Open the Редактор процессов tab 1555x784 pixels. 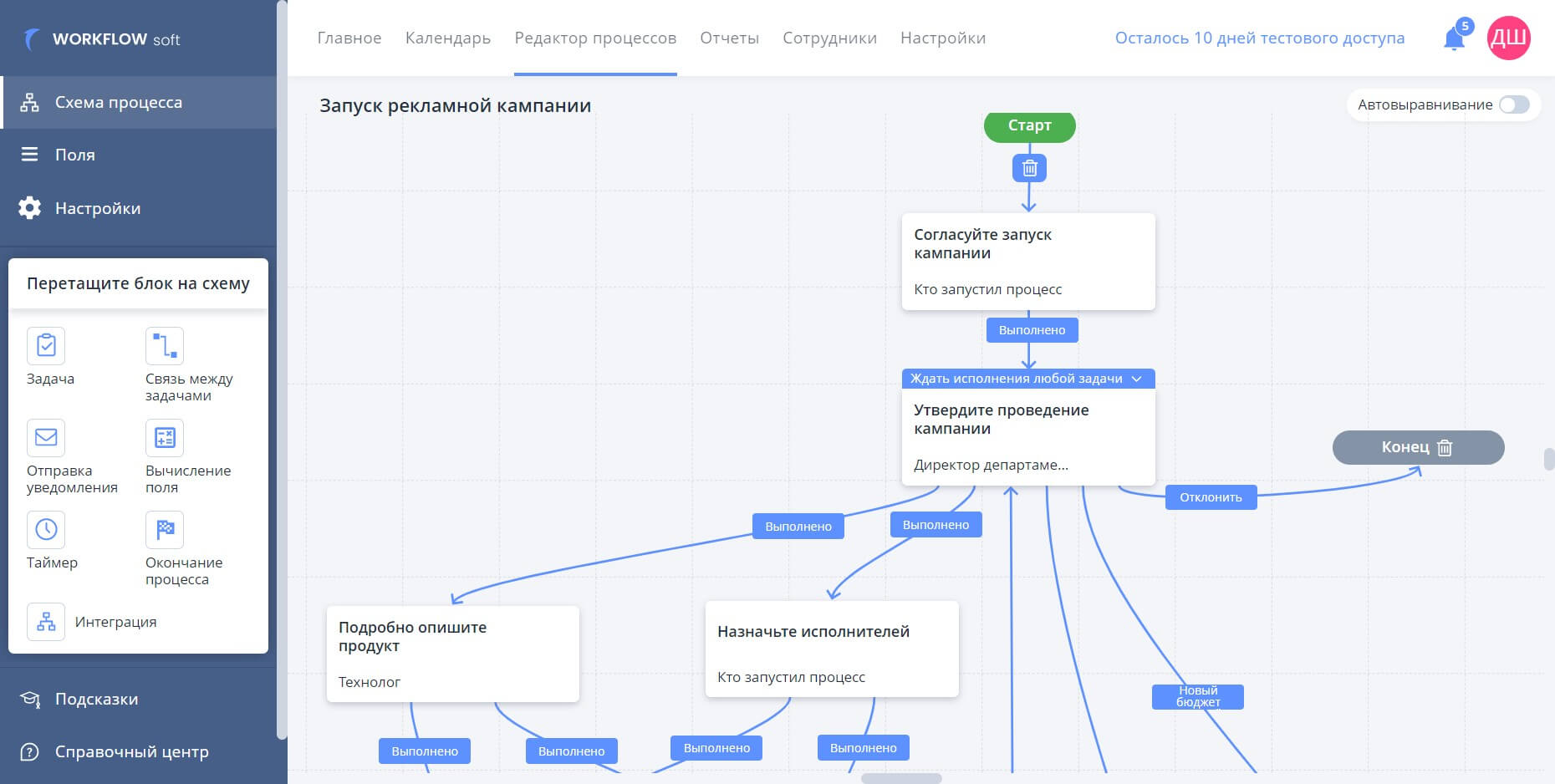pos(595,38)
